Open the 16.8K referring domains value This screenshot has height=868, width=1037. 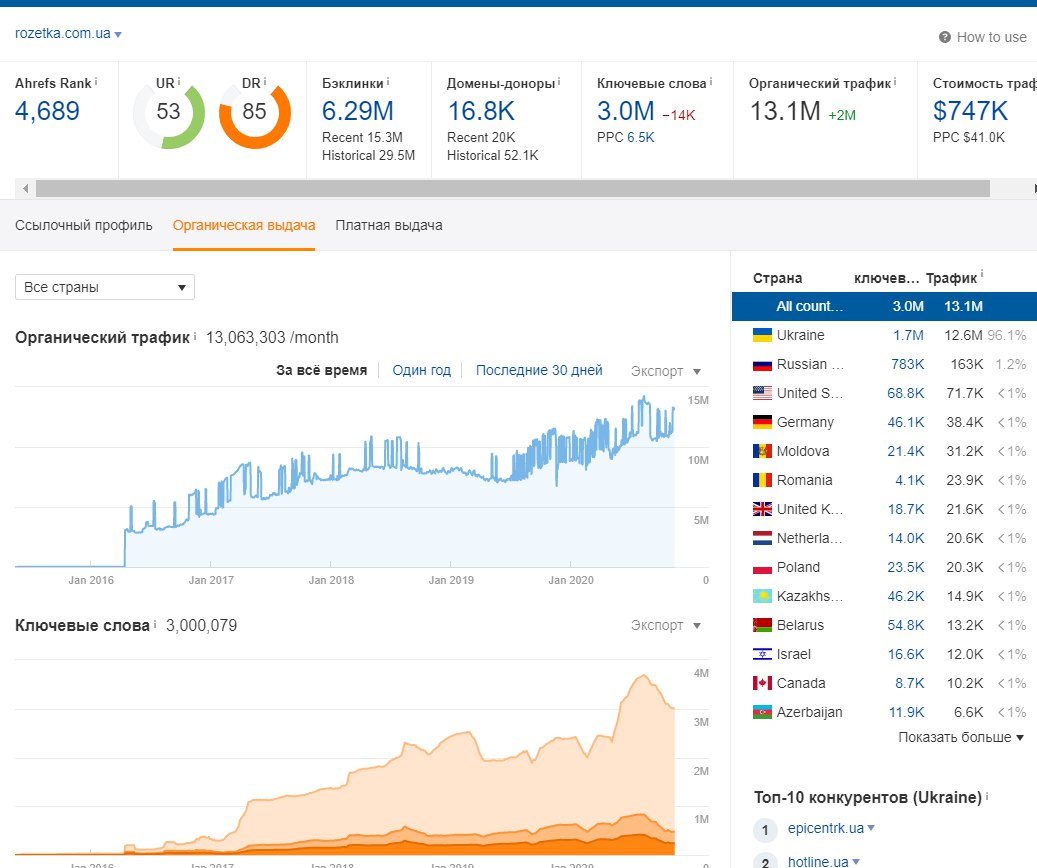click(x=481, y=111)
